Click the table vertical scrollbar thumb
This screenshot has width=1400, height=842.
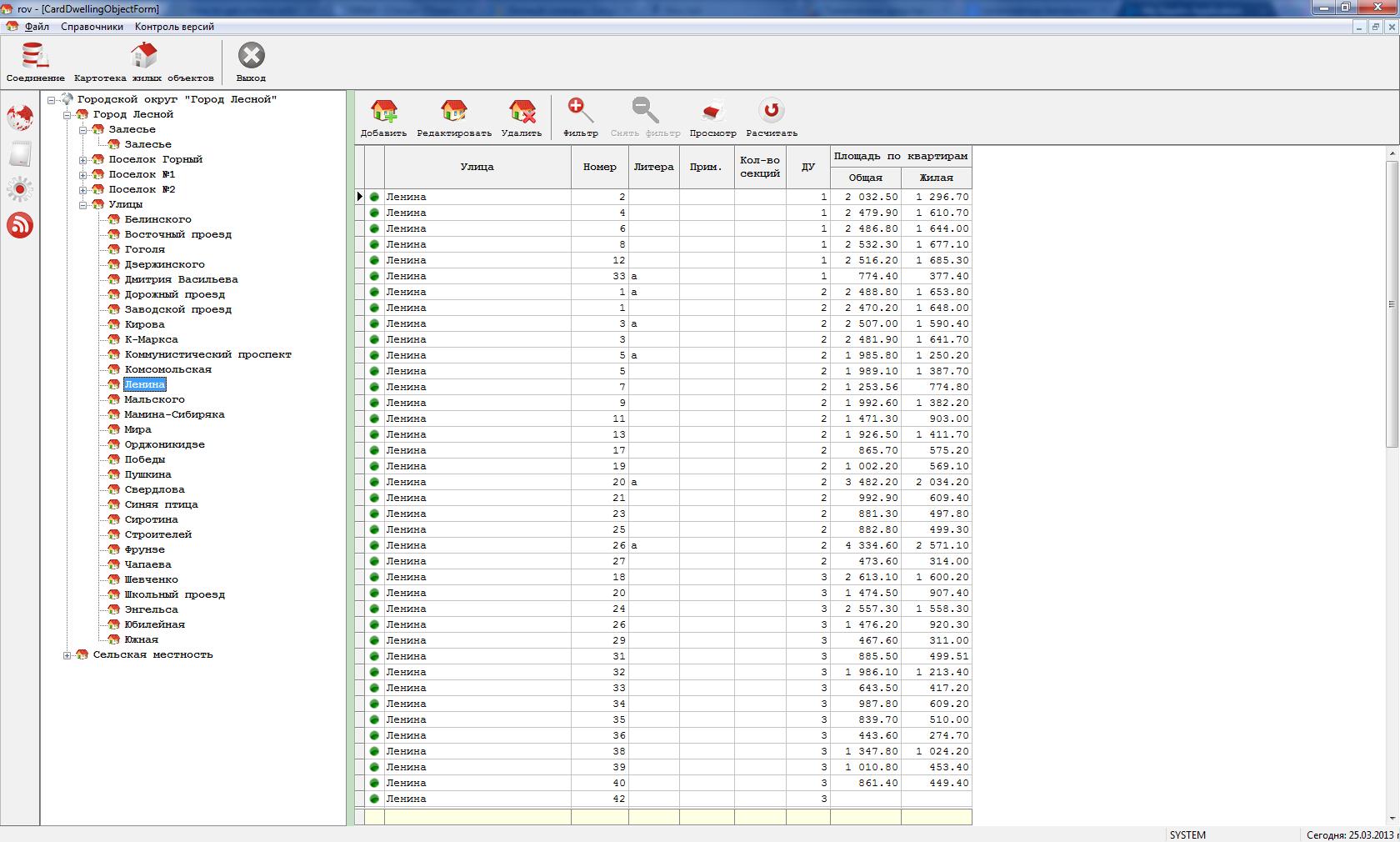coord(1392,304)
